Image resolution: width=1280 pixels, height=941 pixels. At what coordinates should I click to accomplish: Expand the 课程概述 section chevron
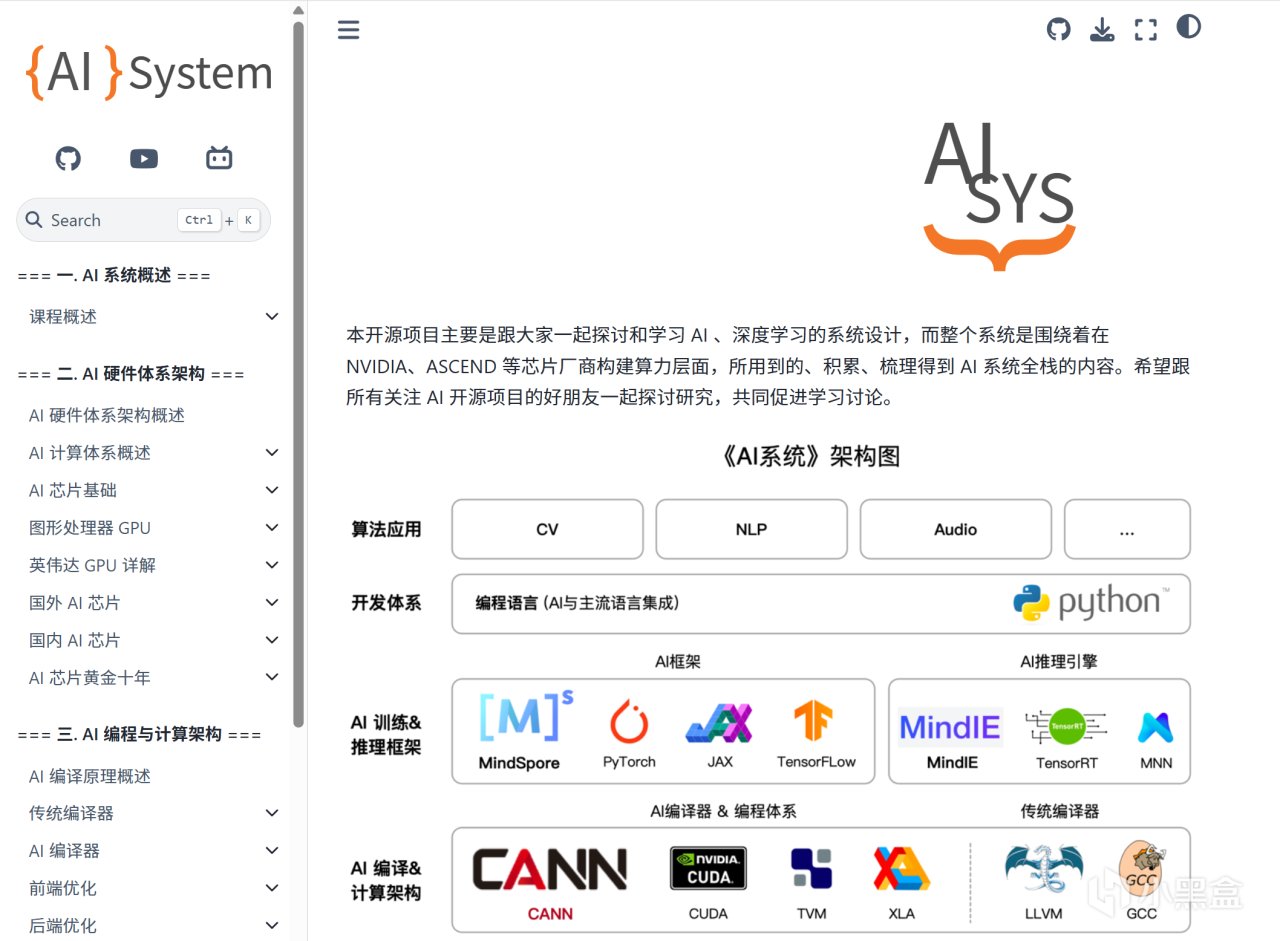(x=272, y=316)
